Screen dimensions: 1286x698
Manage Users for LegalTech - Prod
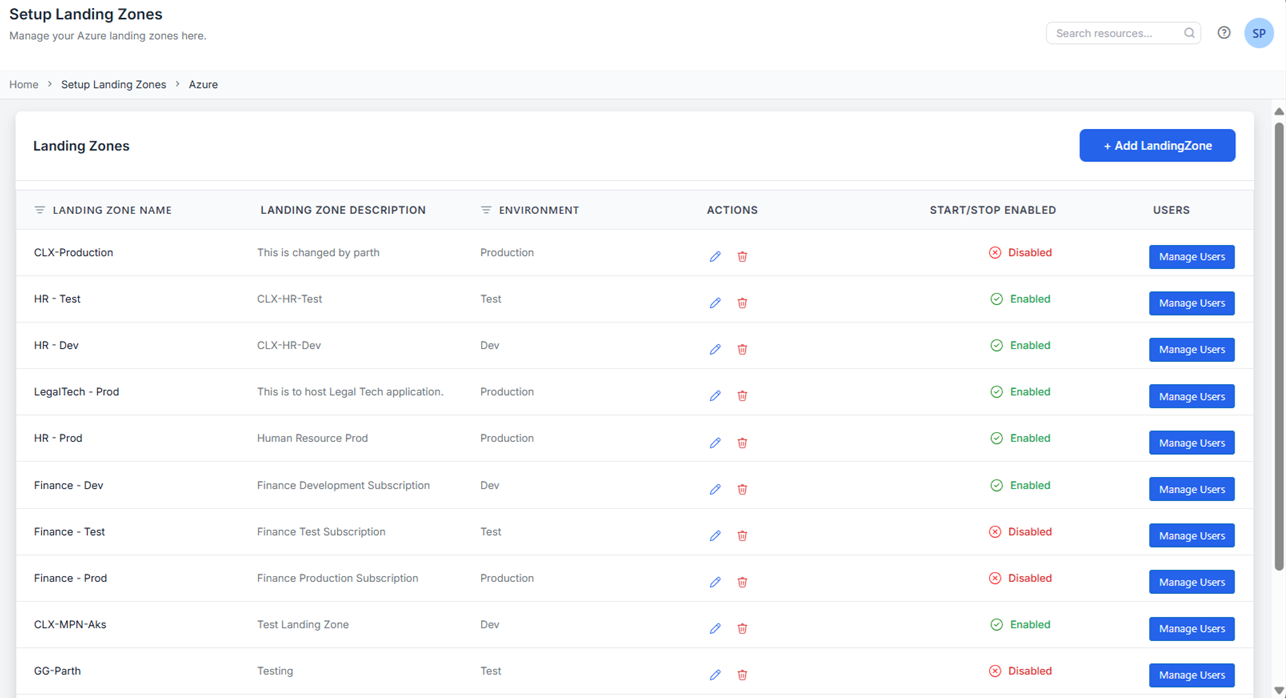click(x=1192, y=396)
